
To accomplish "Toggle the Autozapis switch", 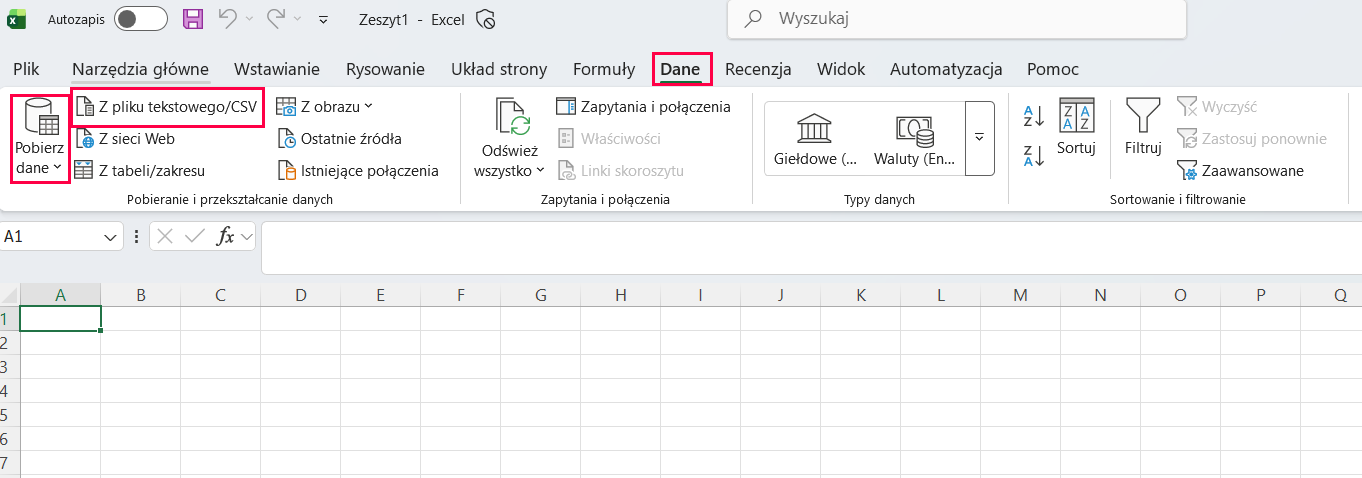I will pos(140,19).
